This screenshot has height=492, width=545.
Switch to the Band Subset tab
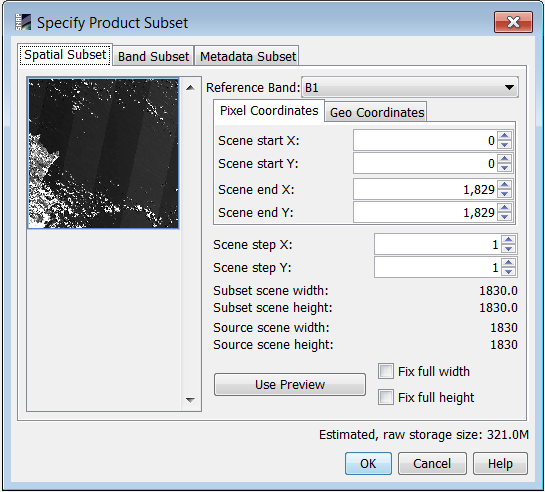(153, 56)
